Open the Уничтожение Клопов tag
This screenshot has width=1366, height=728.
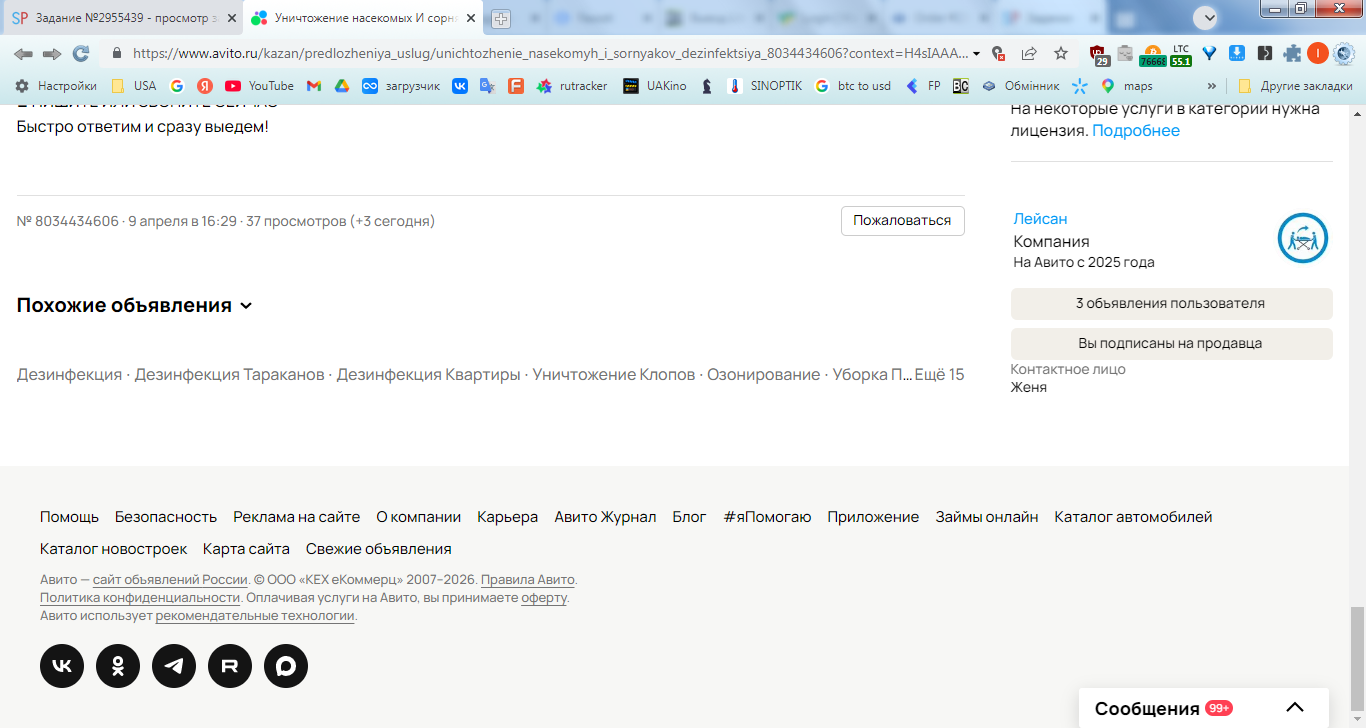pyautogui.click(x=614, y=375)
